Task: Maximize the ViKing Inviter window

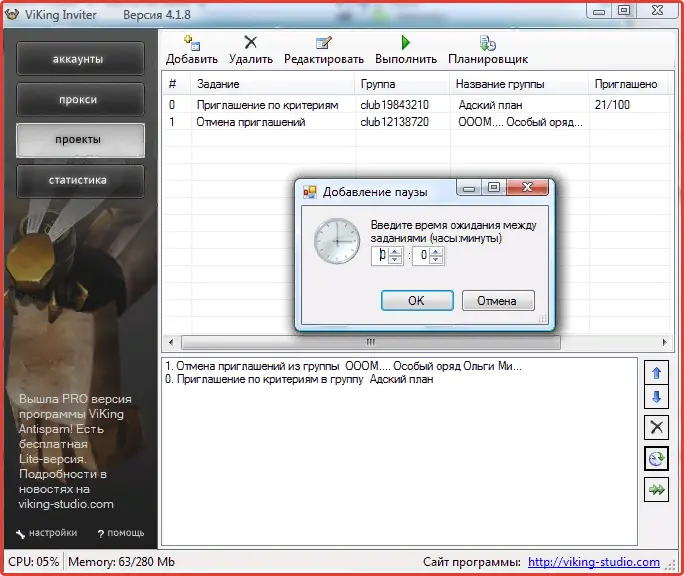Action: click(624, 11)
